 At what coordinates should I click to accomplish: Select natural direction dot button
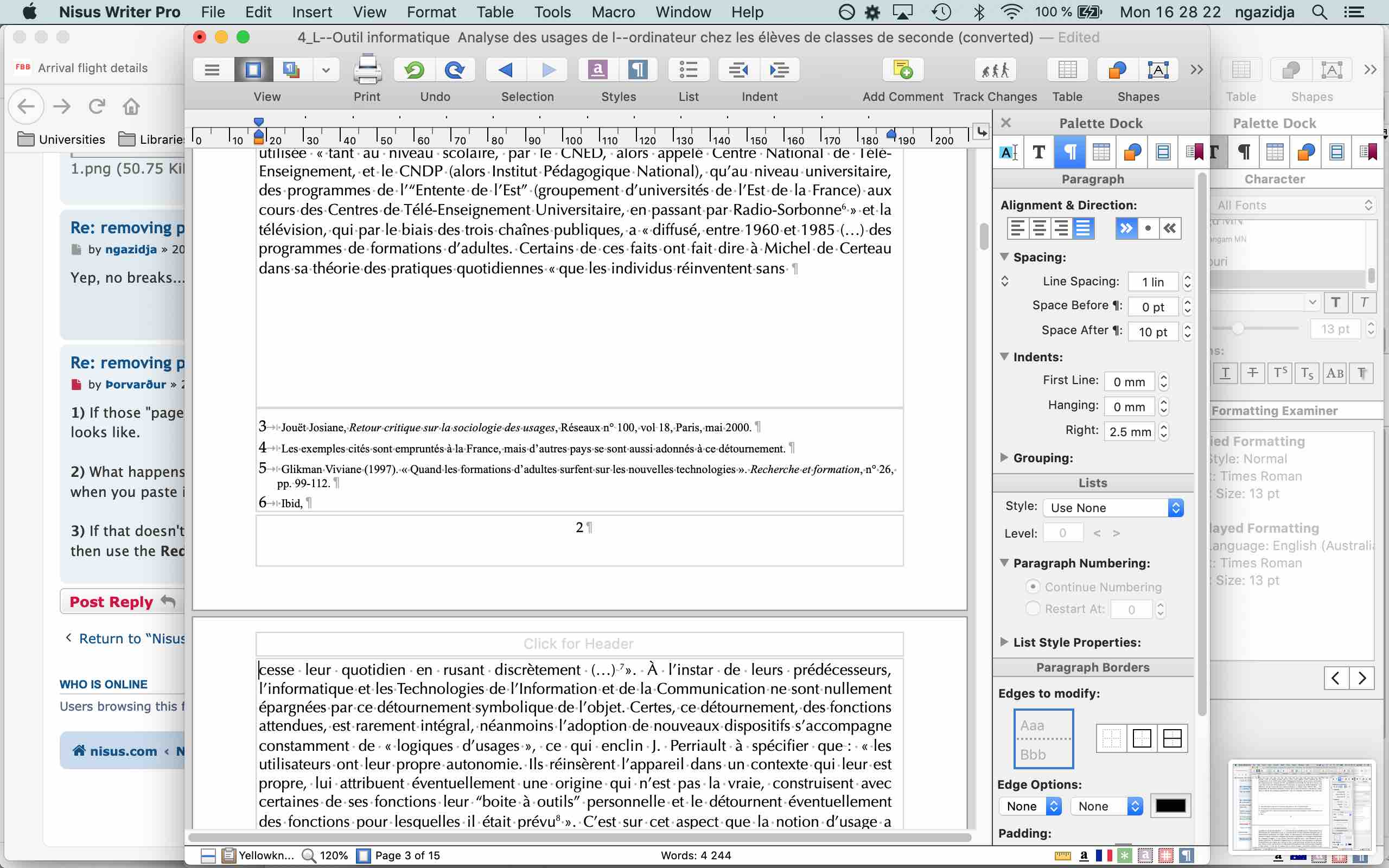(x=1148, y=228)
